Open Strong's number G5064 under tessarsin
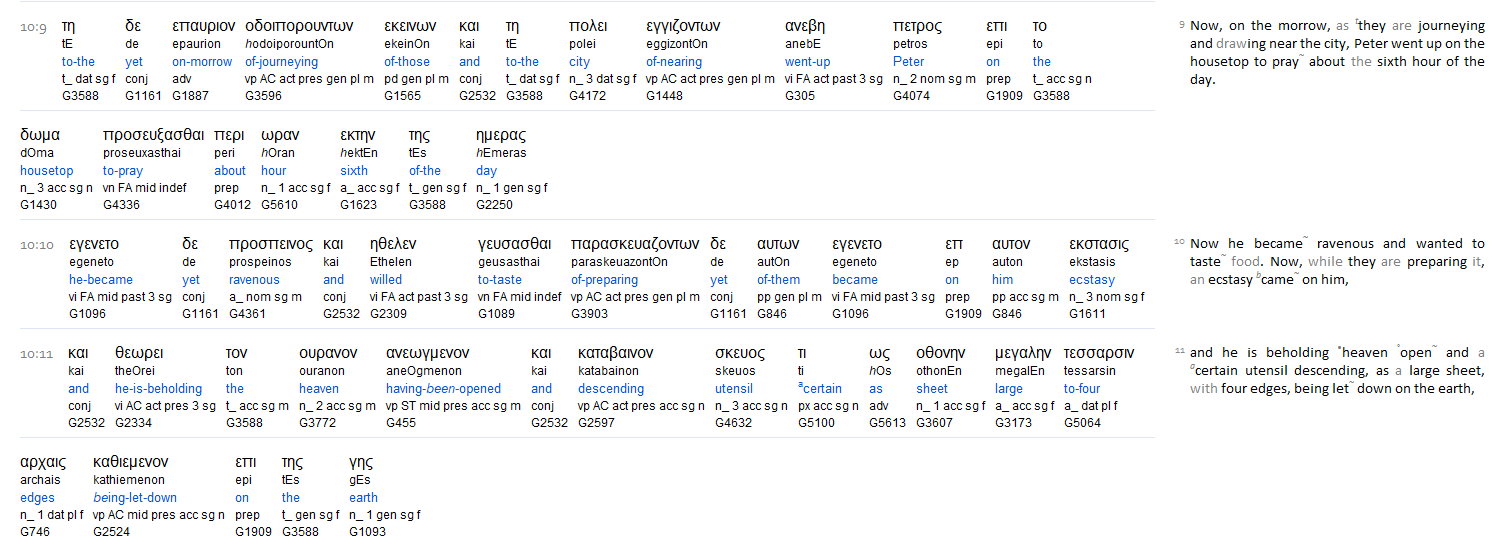This screenshot has height=545, width=1495. tap(1082, 423)
